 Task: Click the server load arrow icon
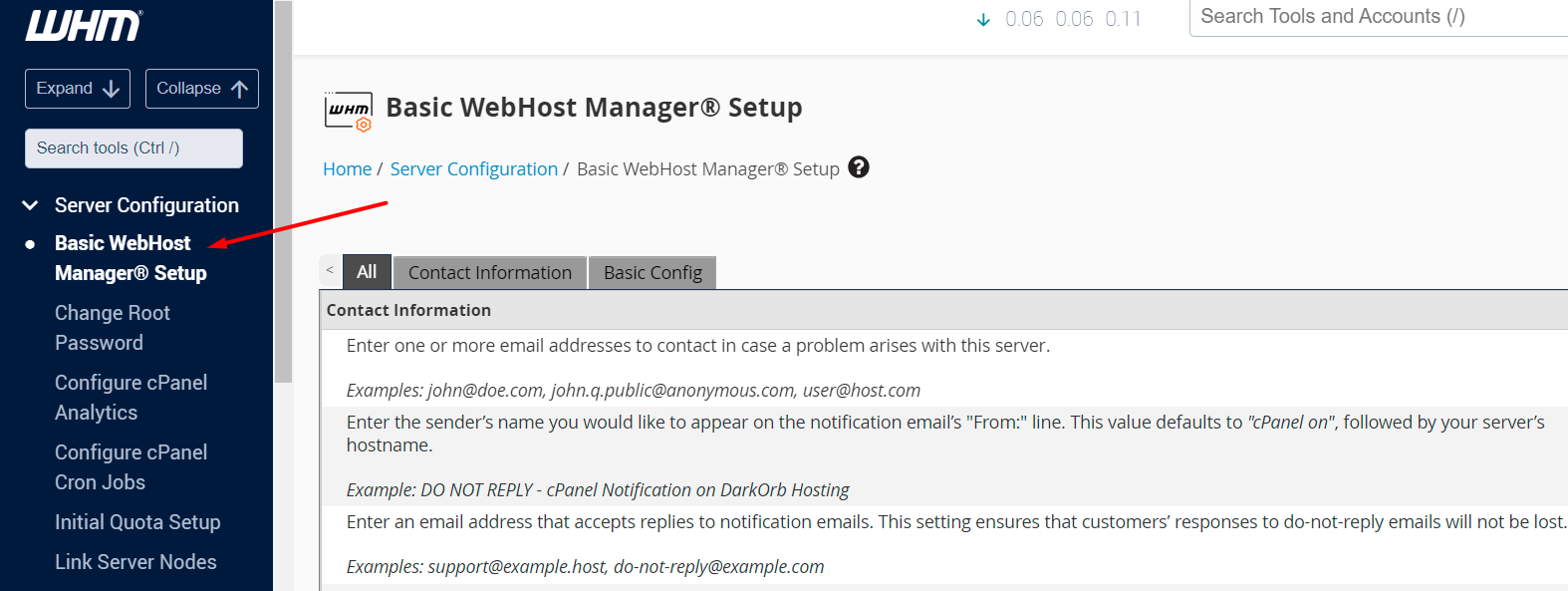coord(983,20)
